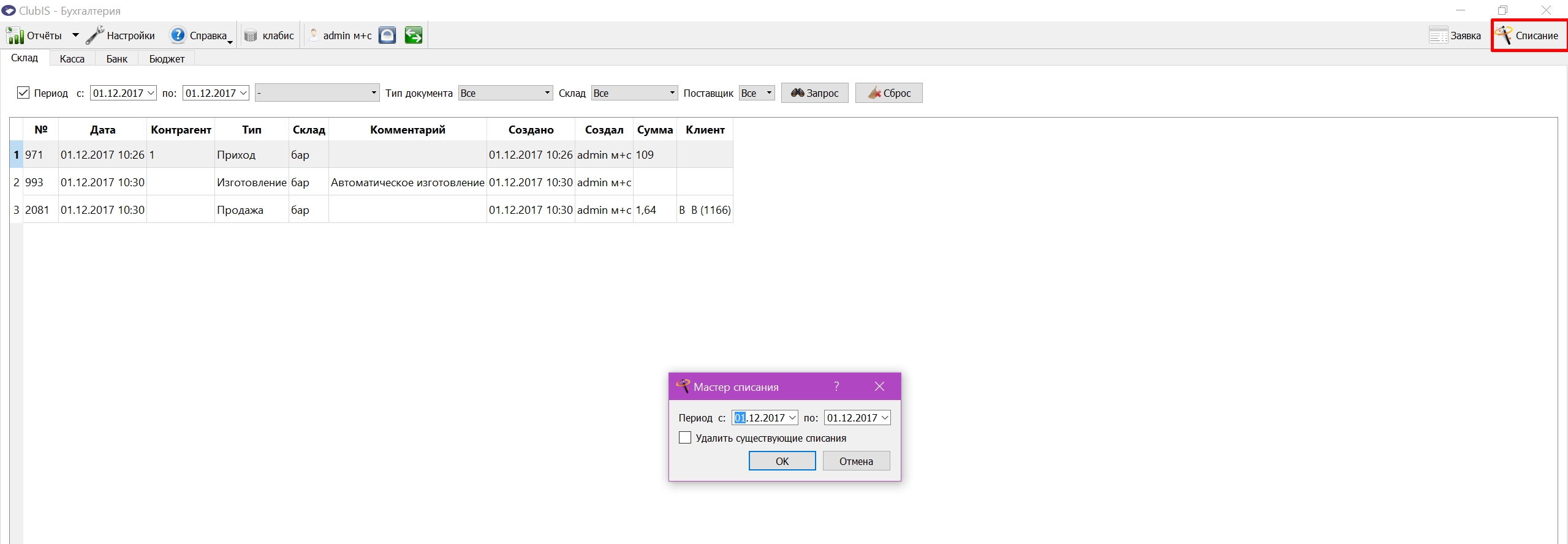
Task: Open the Поставщик dropdown
Action: pos(757,93)
